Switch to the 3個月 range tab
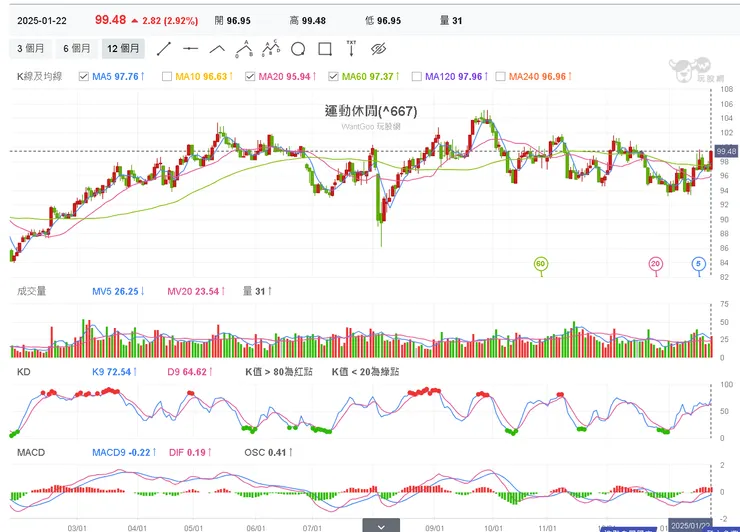740x532 pixels. click(30, 48)
